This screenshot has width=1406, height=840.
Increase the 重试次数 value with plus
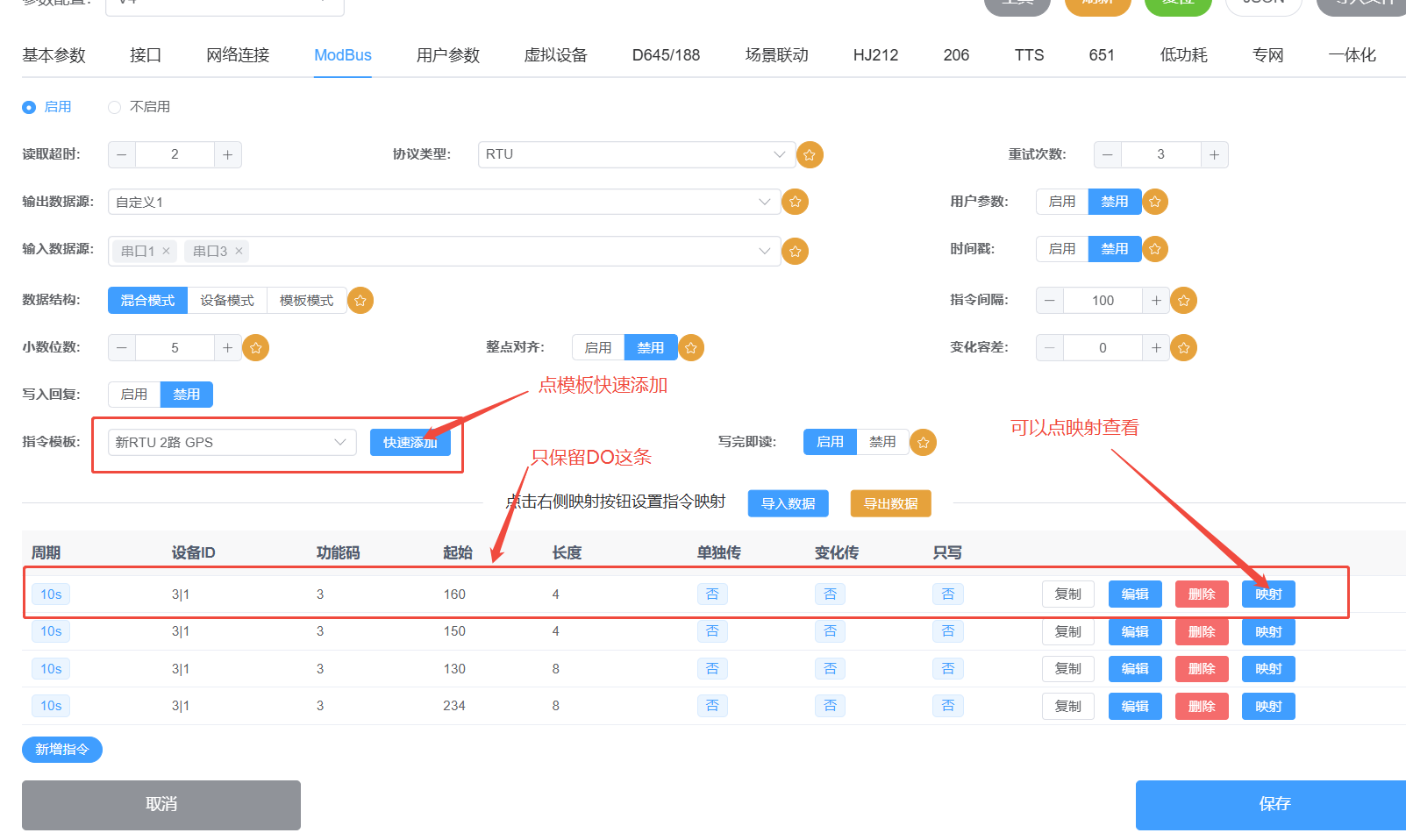[1214, 154]
